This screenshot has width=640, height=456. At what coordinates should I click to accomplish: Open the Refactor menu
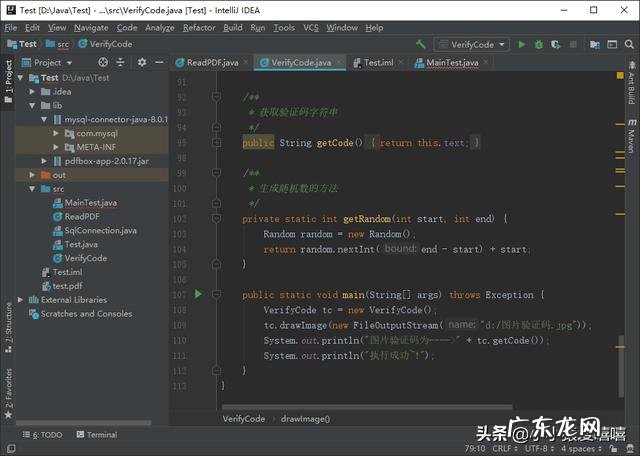click(199, 28)
